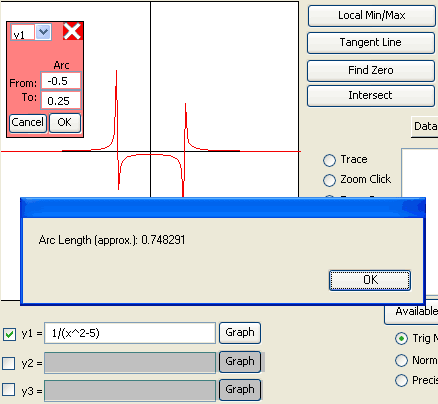This screenshot has width=438, height=404.
Task: Open the Local Min/Max tool
Action: [372, 15]
